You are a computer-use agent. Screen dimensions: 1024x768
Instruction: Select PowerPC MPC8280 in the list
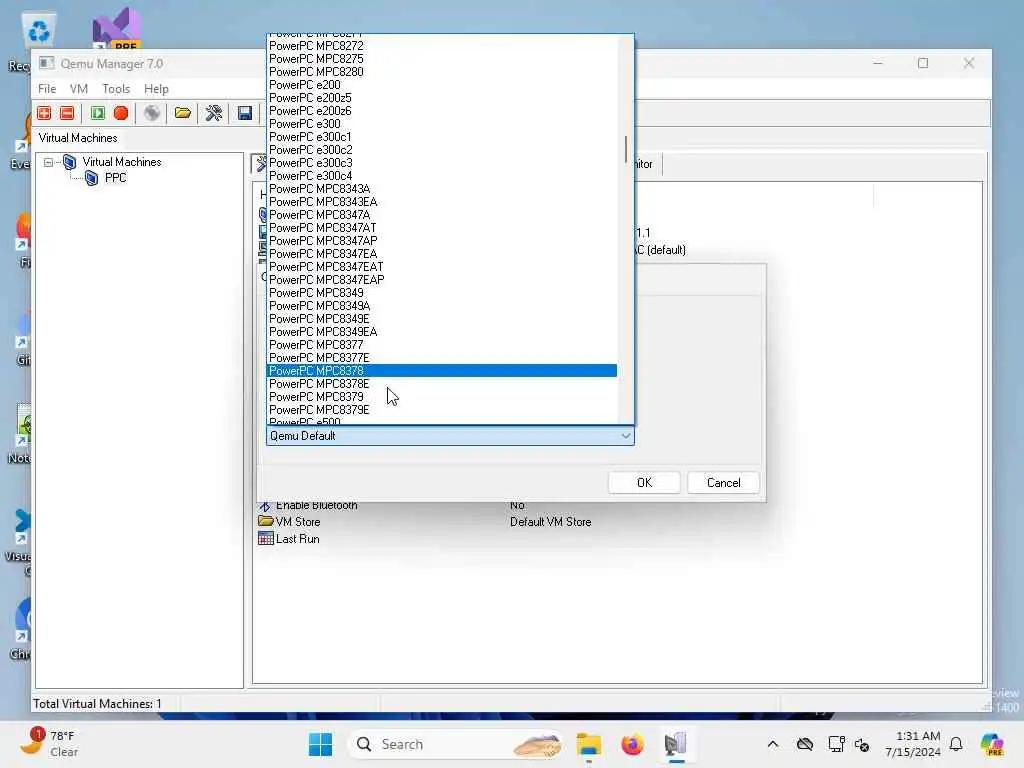pyautogui.click(x=442, y=72)
